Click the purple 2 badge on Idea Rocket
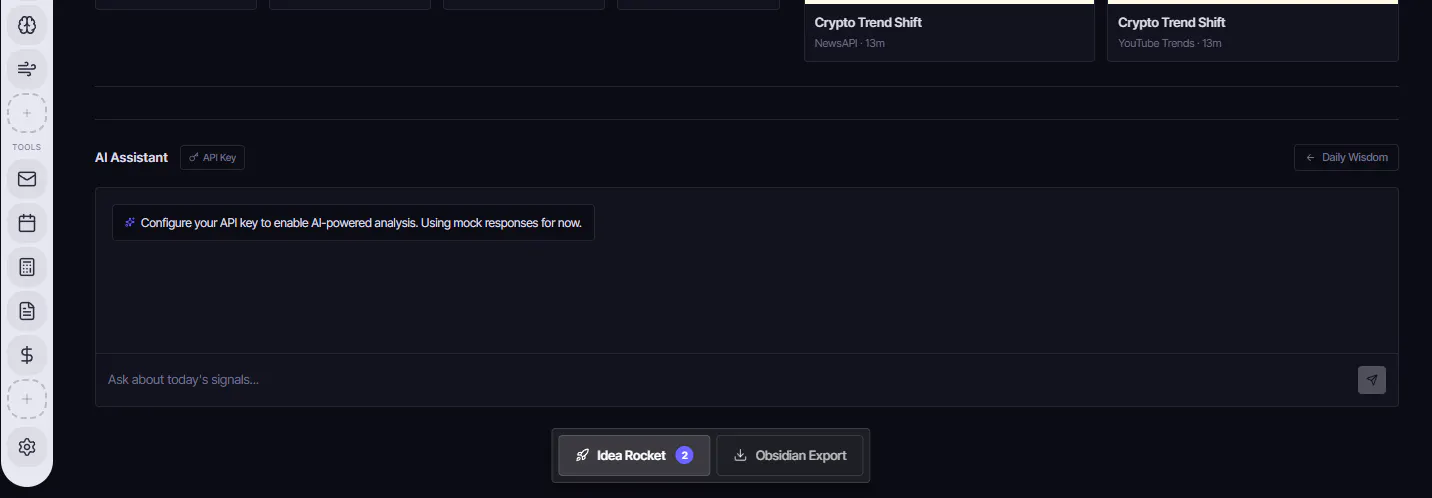The height and width of the screenshot is (498, 1432). (x=684, y=456)
